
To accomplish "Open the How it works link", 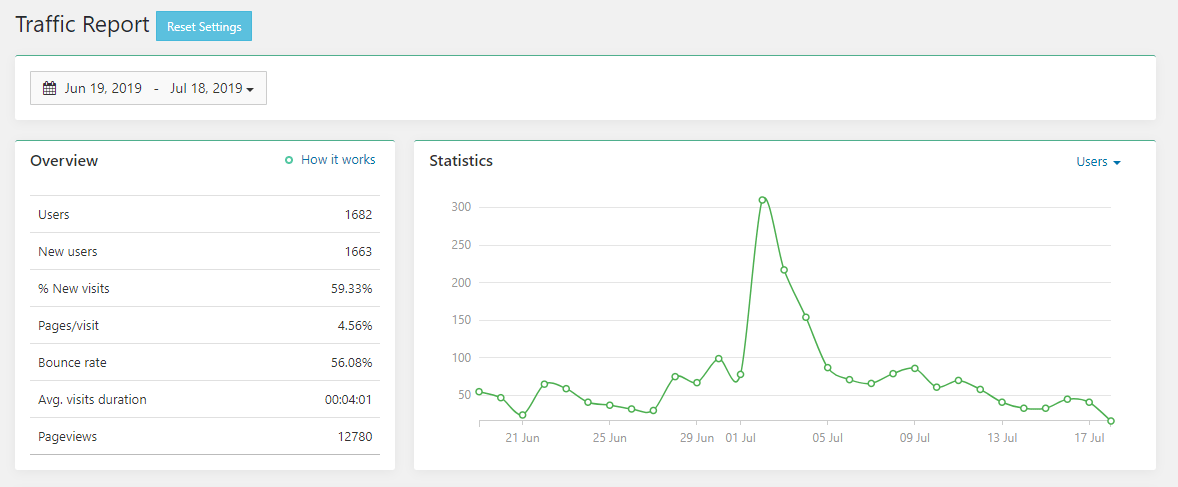I will 338,160.
